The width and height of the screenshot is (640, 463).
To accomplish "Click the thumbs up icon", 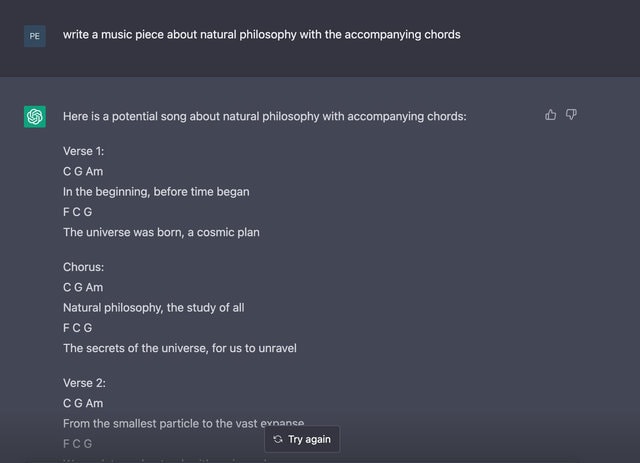I will [550, 115].
